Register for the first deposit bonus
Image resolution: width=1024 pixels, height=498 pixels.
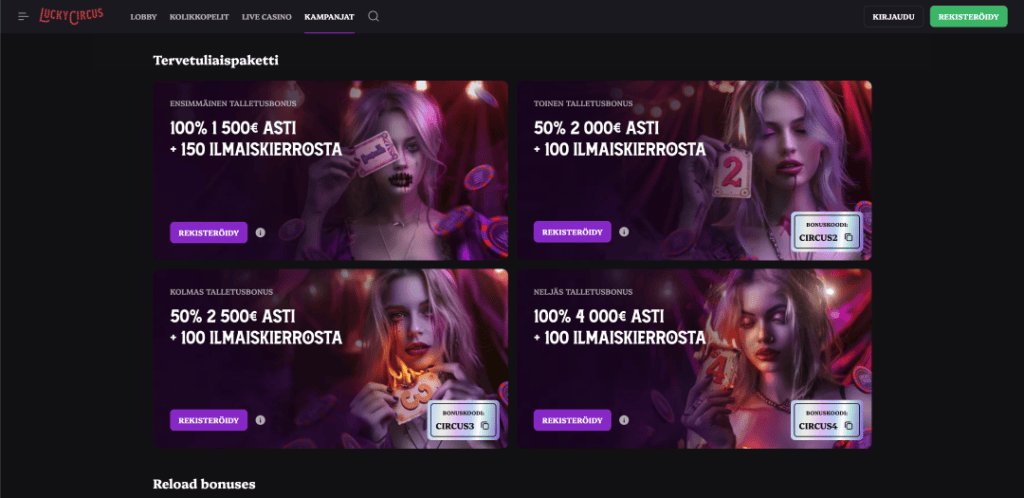point(209,232)
